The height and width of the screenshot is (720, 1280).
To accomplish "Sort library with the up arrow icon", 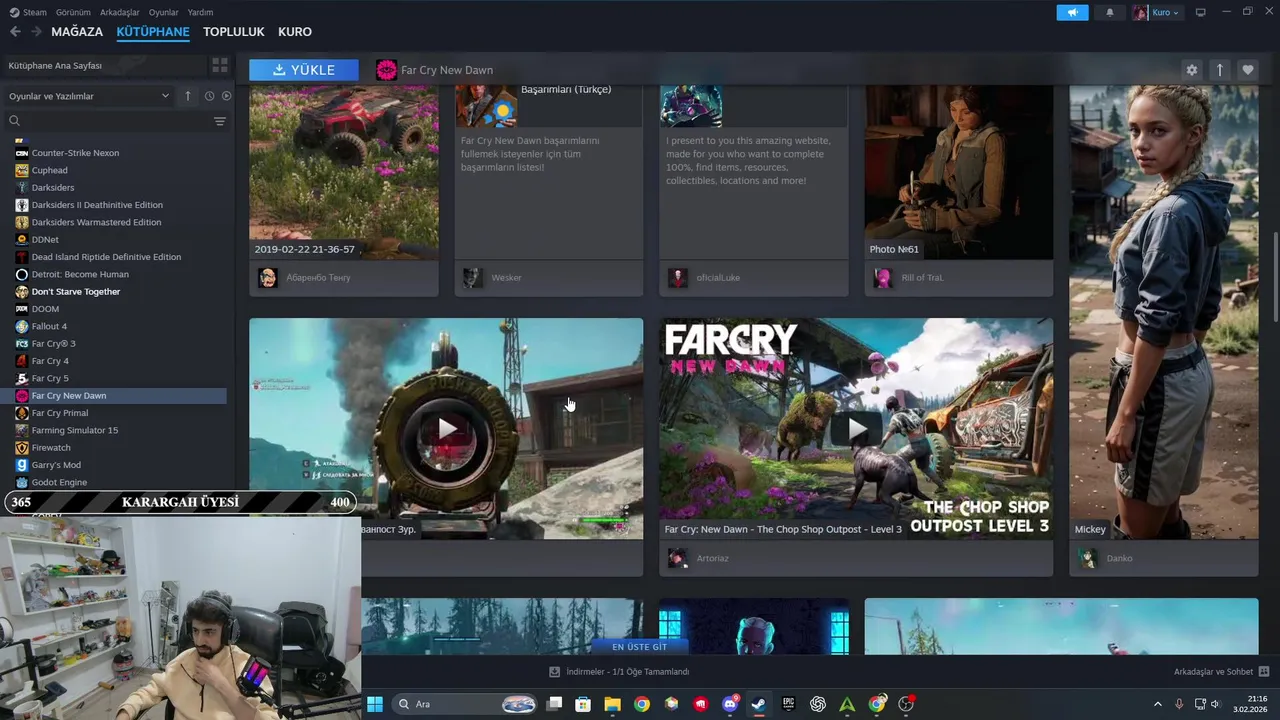I will (x=187, y=96).
